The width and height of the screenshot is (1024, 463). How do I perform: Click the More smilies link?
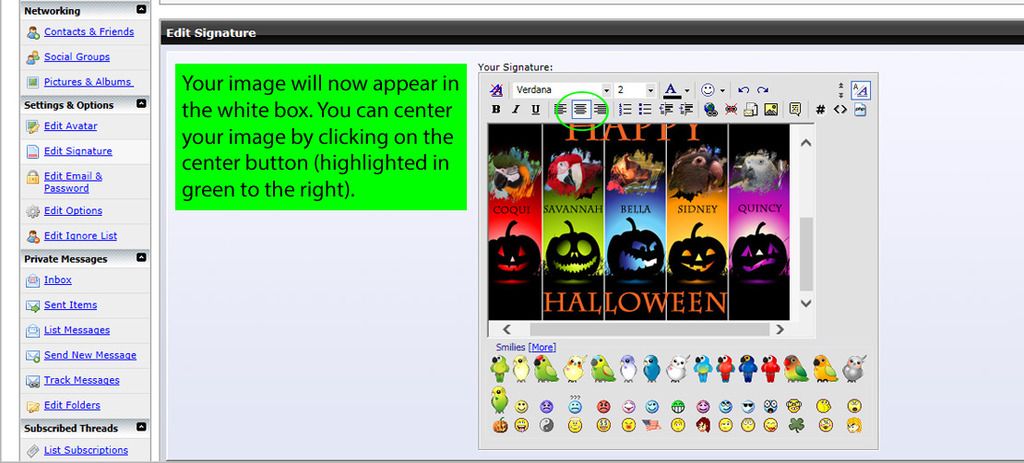[x=542, y=347]
